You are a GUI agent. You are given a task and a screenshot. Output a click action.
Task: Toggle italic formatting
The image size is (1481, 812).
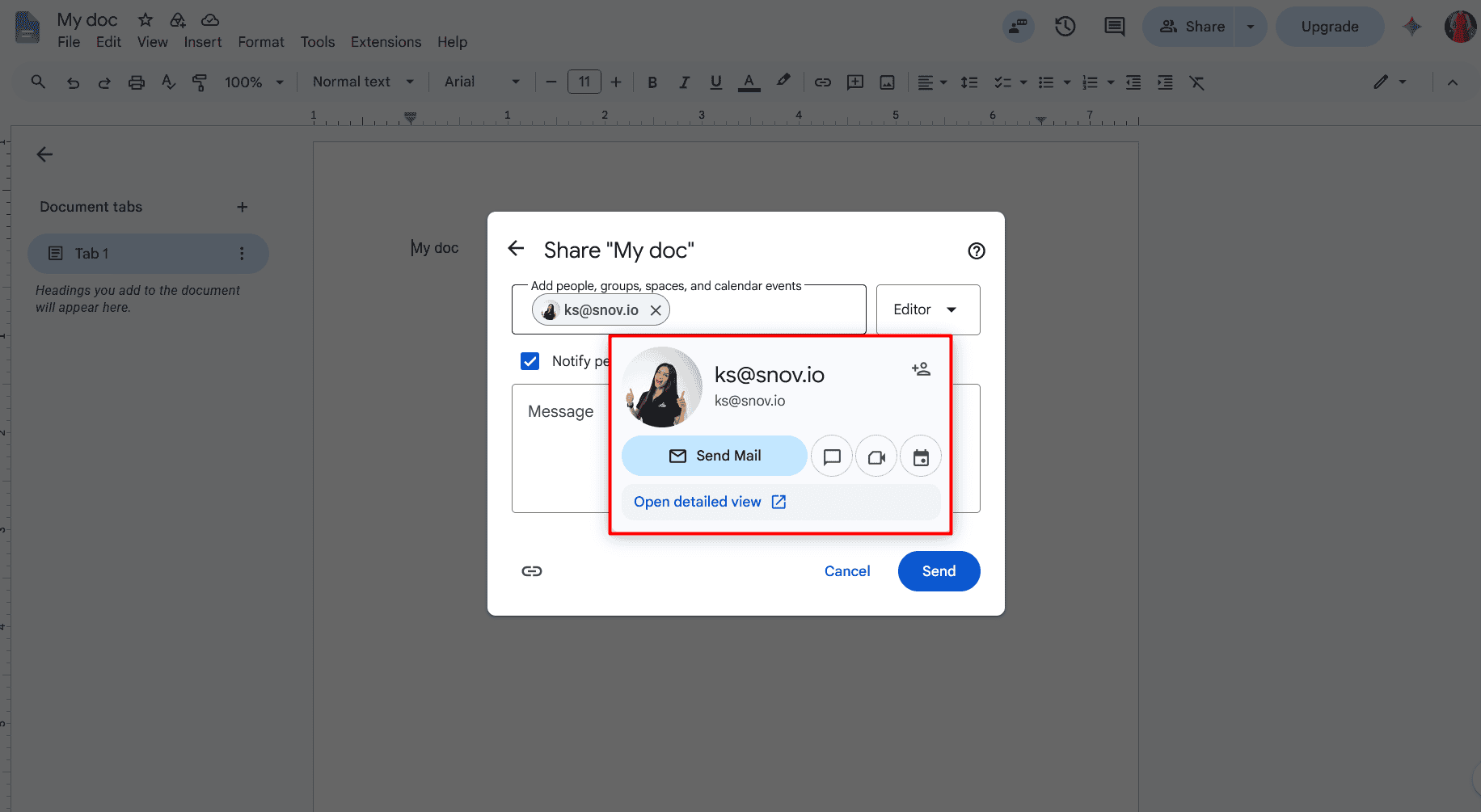click(x=684, y=82)
